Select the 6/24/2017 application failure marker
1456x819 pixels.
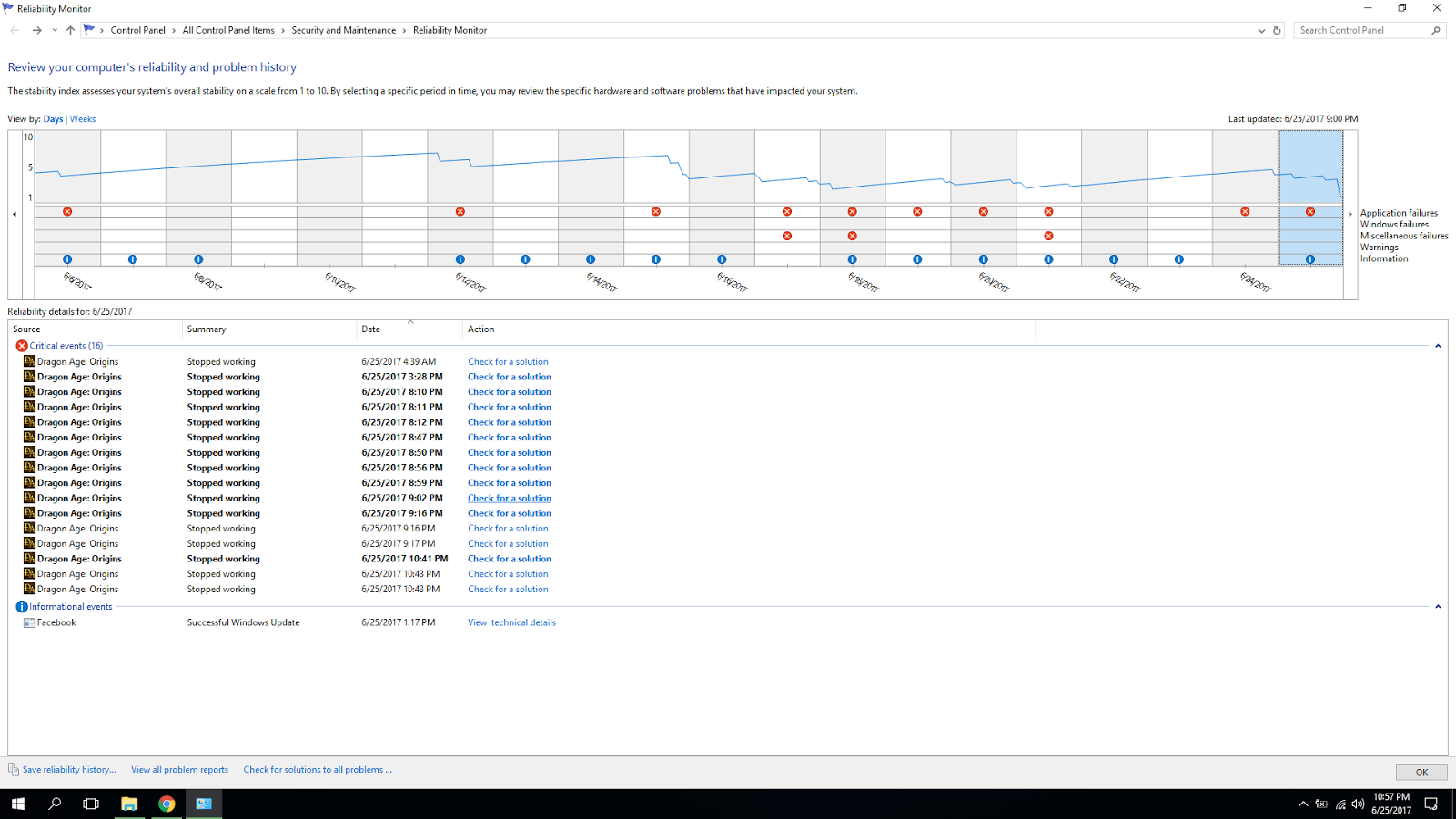1245,211
